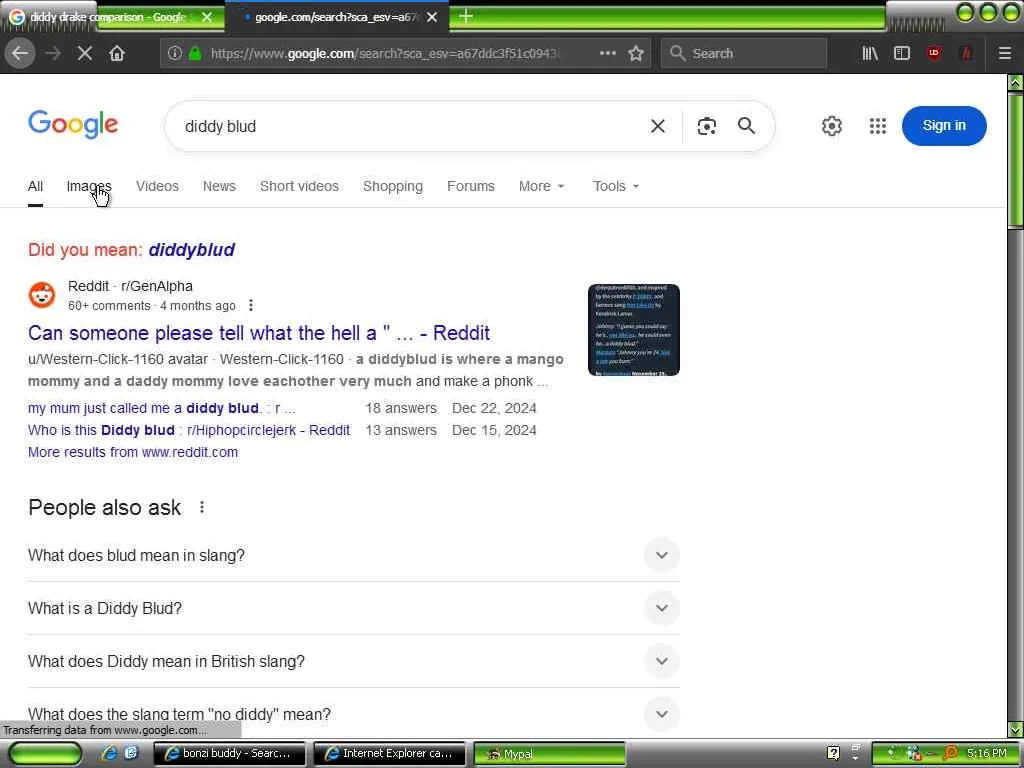Click the green padlock security icon
1024x768 pixels.
195,53
